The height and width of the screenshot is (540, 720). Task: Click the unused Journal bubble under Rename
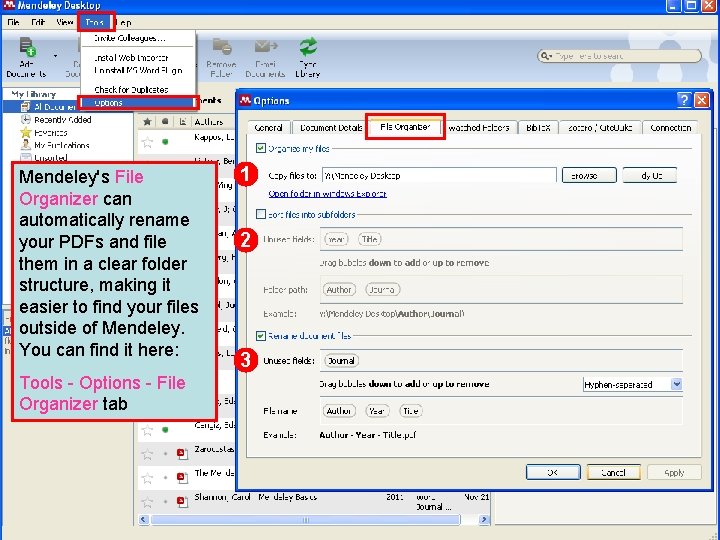pyautogui.click(x=341, y=361)
